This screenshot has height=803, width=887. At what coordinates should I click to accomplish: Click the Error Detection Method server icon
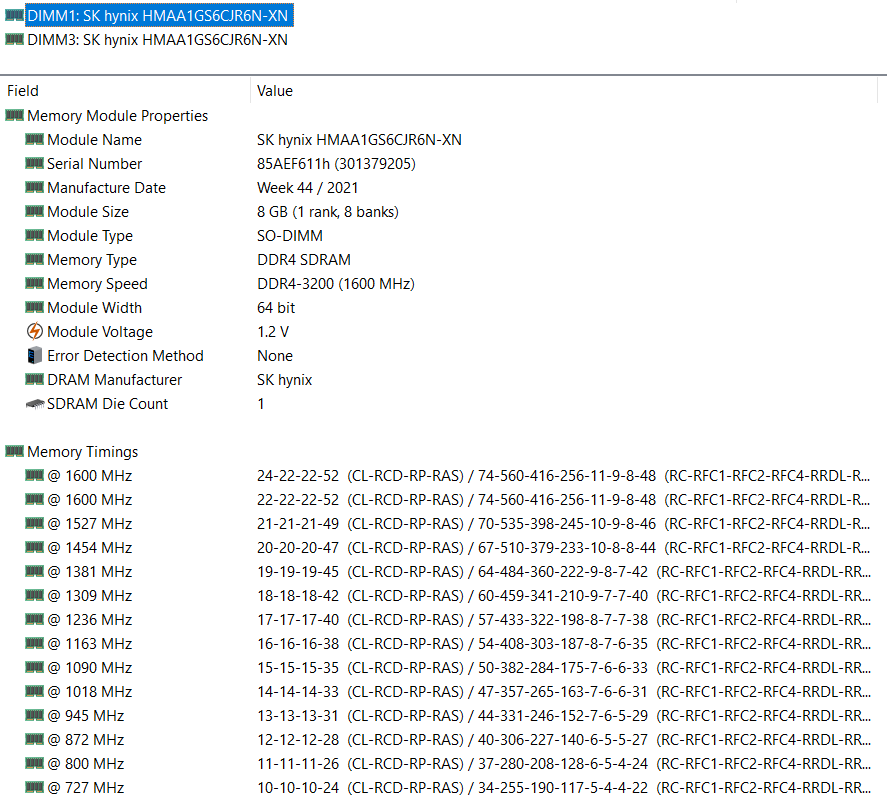[35, 355]
